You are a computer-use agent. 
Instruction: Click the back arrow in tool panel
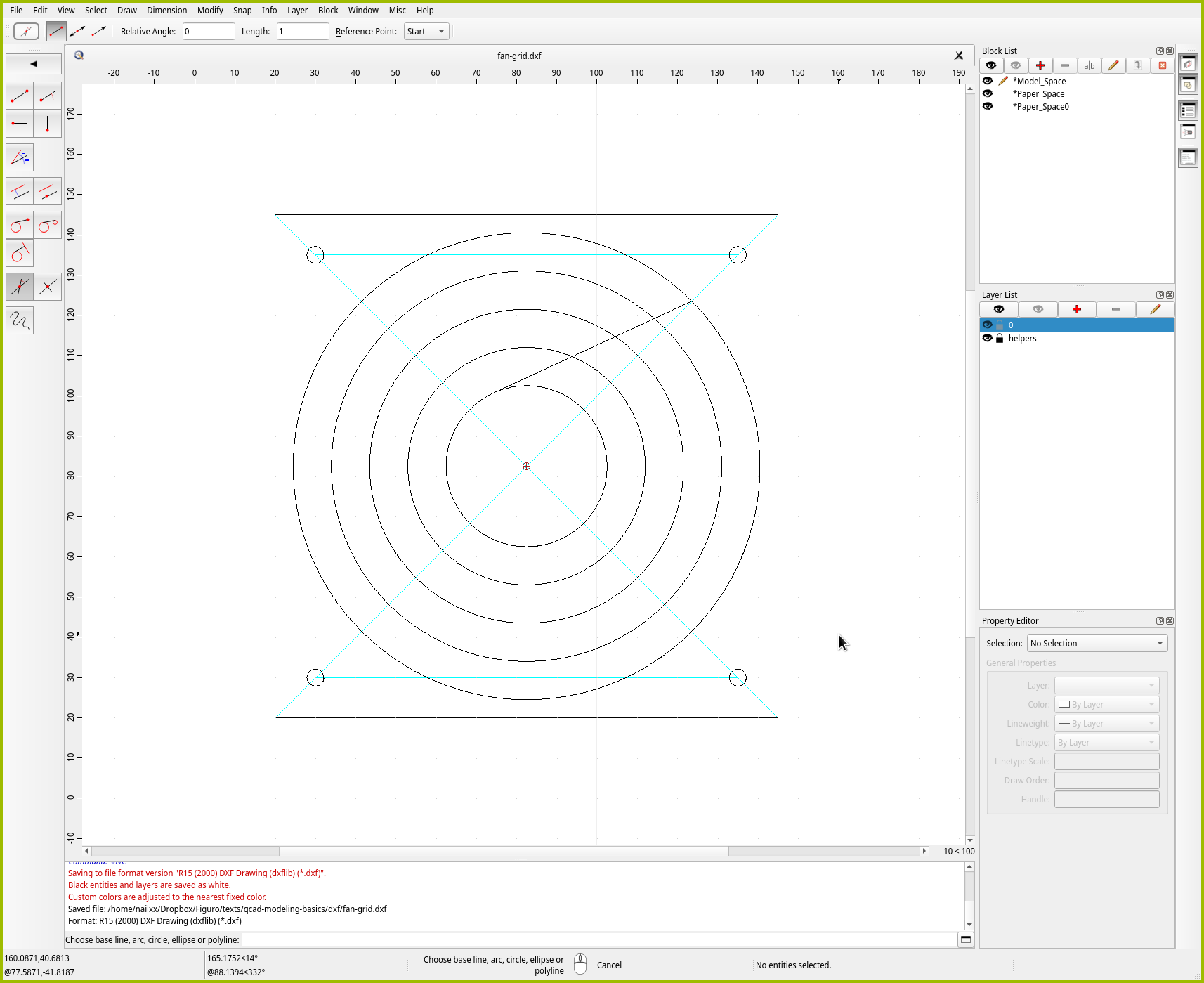pyautogui.click(x=34, y=64)
